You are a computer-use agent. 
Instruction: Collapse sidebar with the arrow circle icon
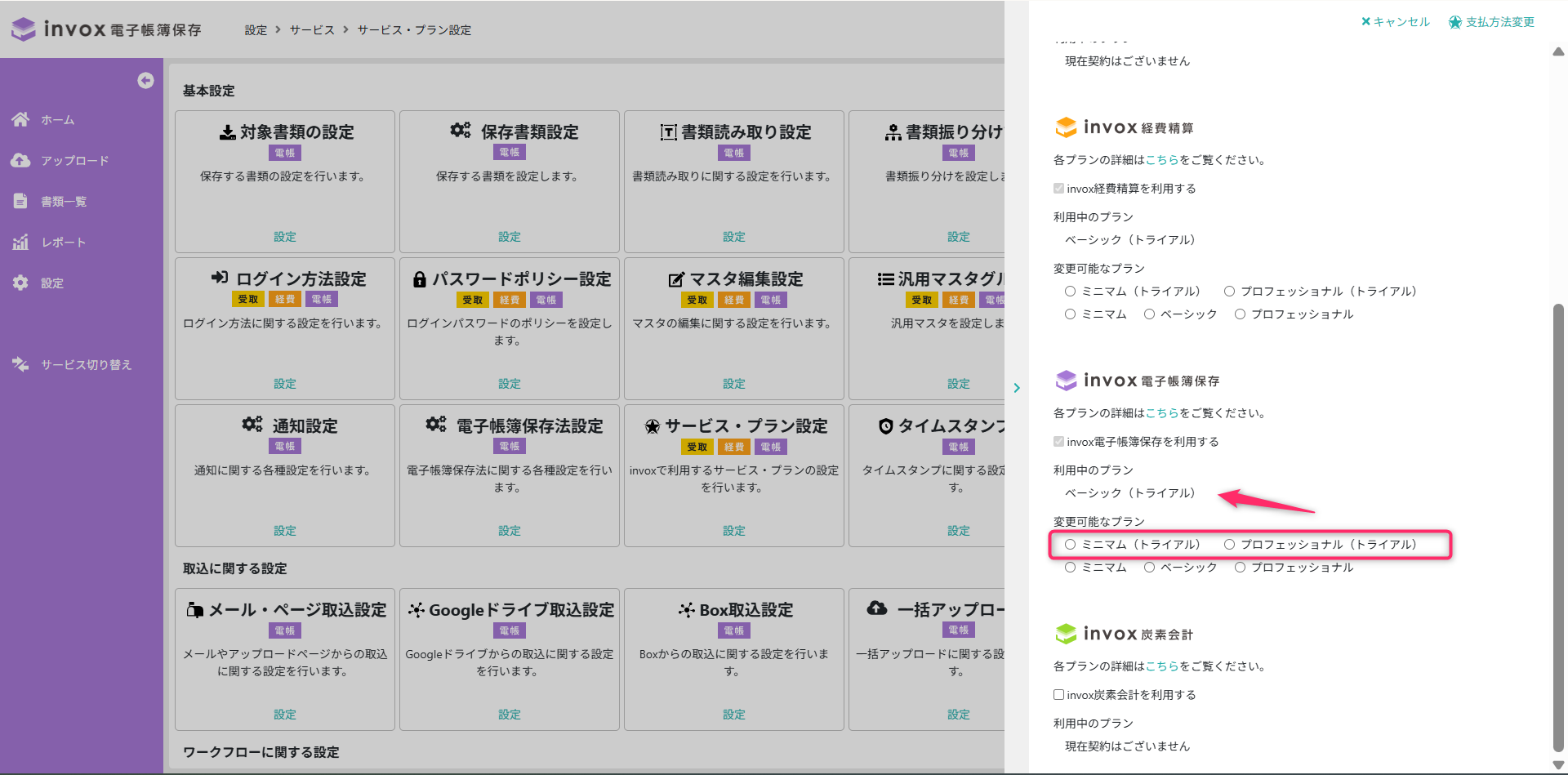click(x=145, y=80)
